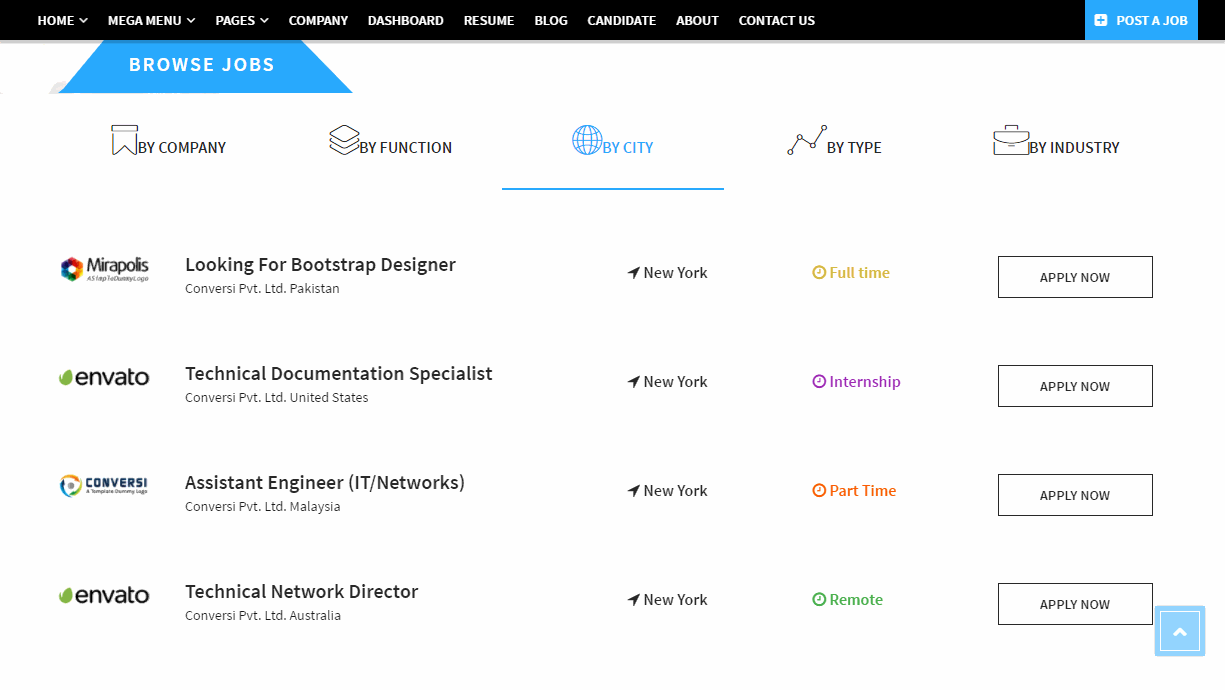The image size is (1225, 690).
Task: Click the bookmark icon for By Company
Action: point(124,140)
